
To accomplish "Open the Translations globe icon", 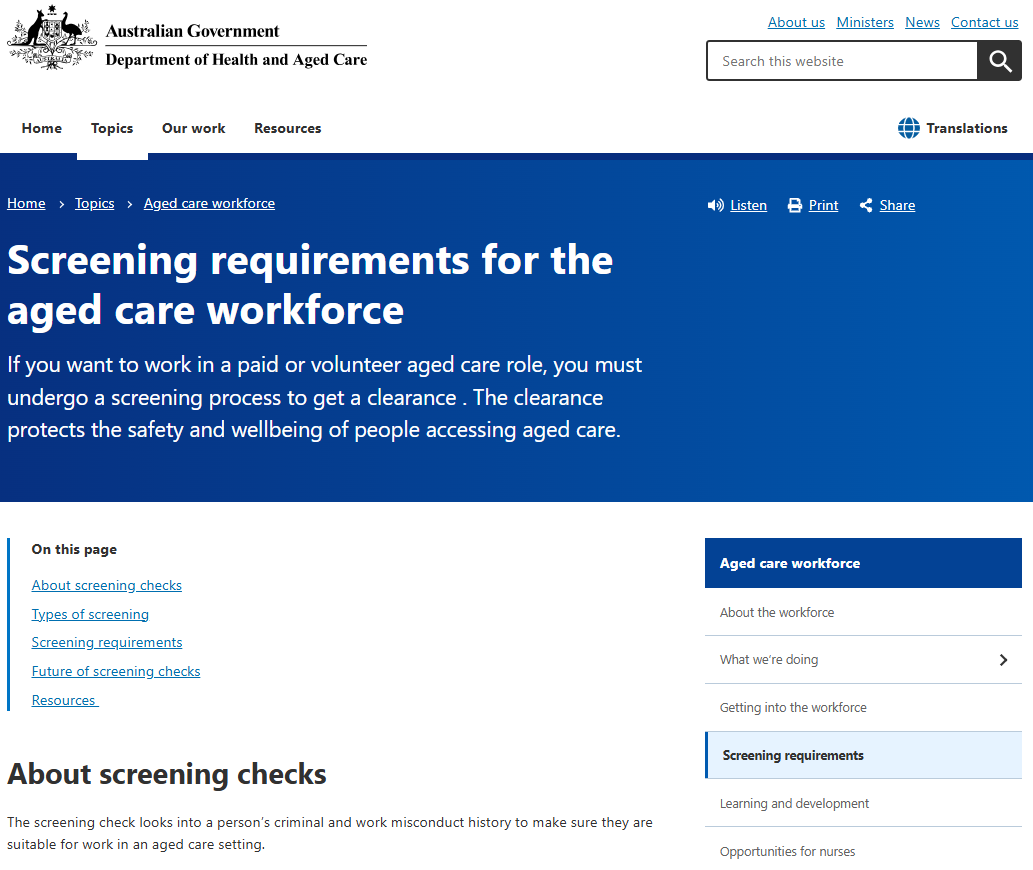I will click(x=909, y=128).
